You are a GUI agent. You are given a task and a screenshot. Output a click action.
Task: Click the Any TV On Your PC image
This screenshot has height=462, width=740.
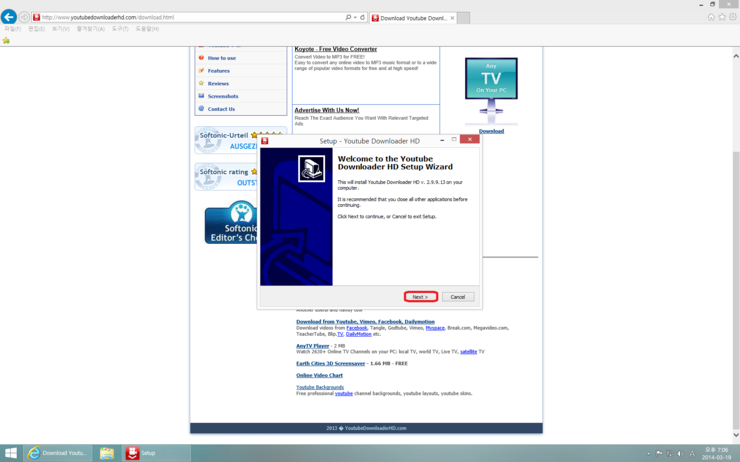pyautogui.click(x=491, y=91)
